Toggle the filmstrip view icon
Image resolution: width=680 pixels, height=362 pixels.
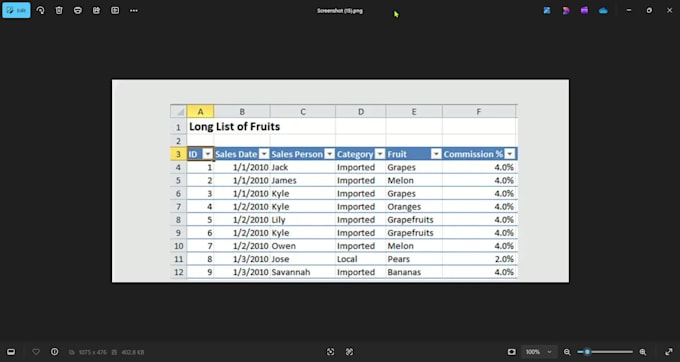(x=11, y=352)
